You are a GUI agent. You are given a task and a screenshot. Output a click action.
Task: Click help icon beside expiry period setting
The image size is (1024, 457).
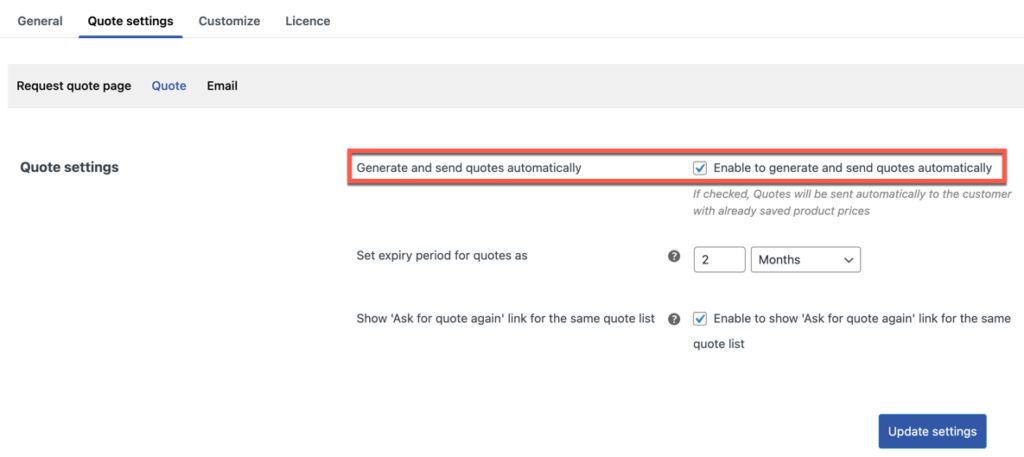click(x=675, y=257)
